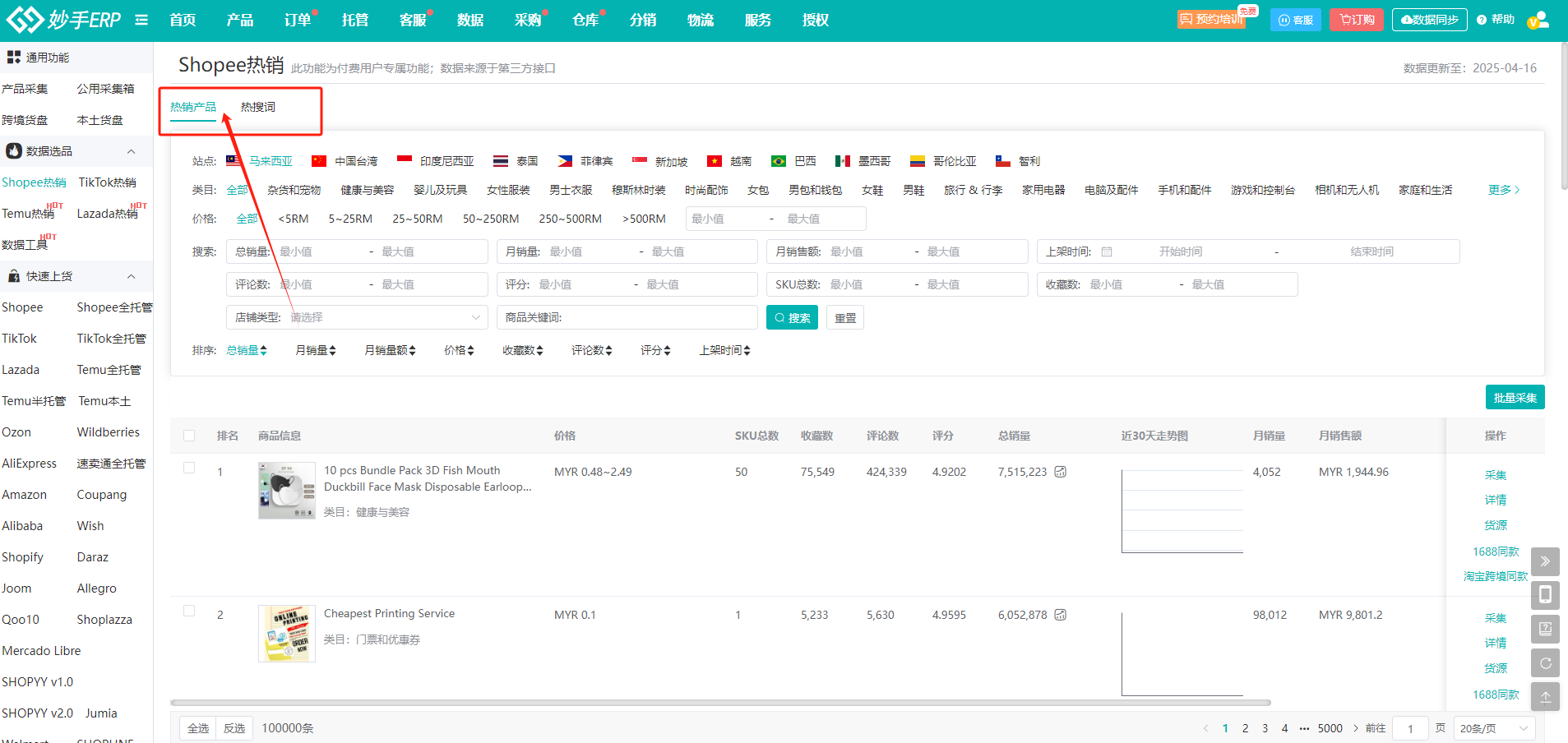Click the 全选 button at bottom

click(198, 728)
